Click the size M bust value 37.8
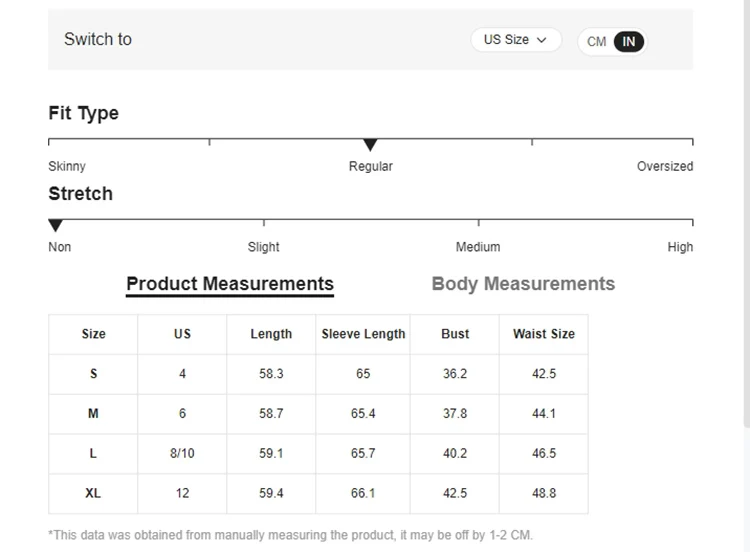This screenshot has height=552, width=750. click(x=455, y=414)
